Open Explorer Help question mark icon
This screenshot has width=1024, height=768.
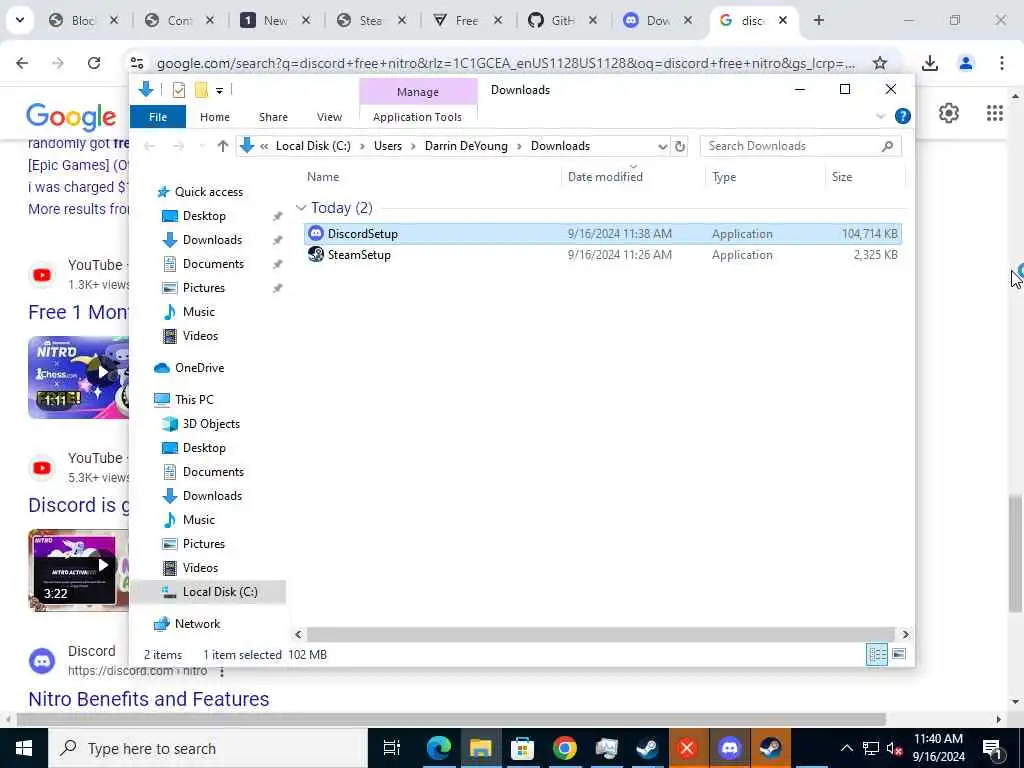[x=903, y=116]
